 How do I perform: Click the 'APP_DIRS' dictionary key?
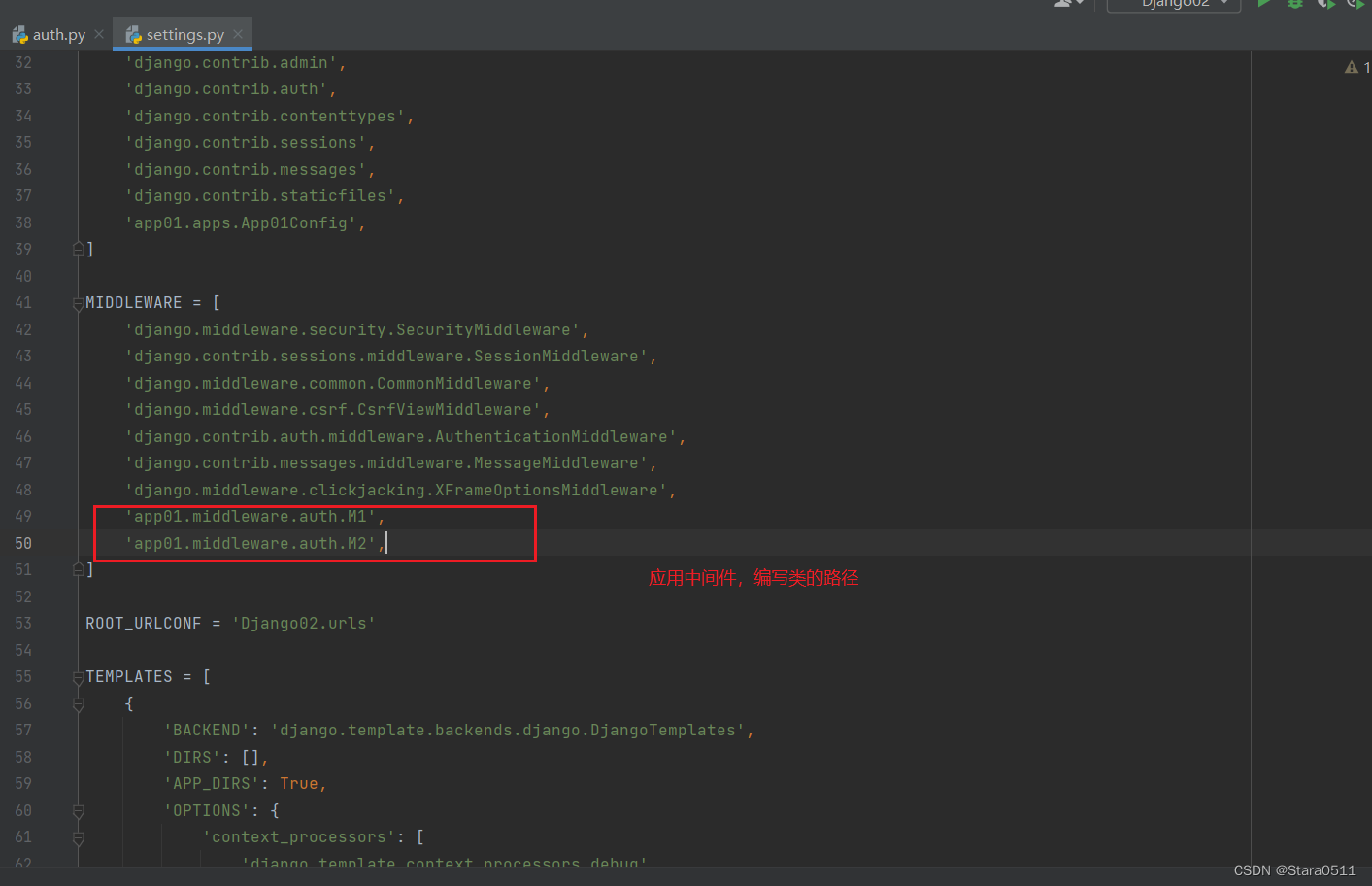pyautogui.click(x=212, y=784)
